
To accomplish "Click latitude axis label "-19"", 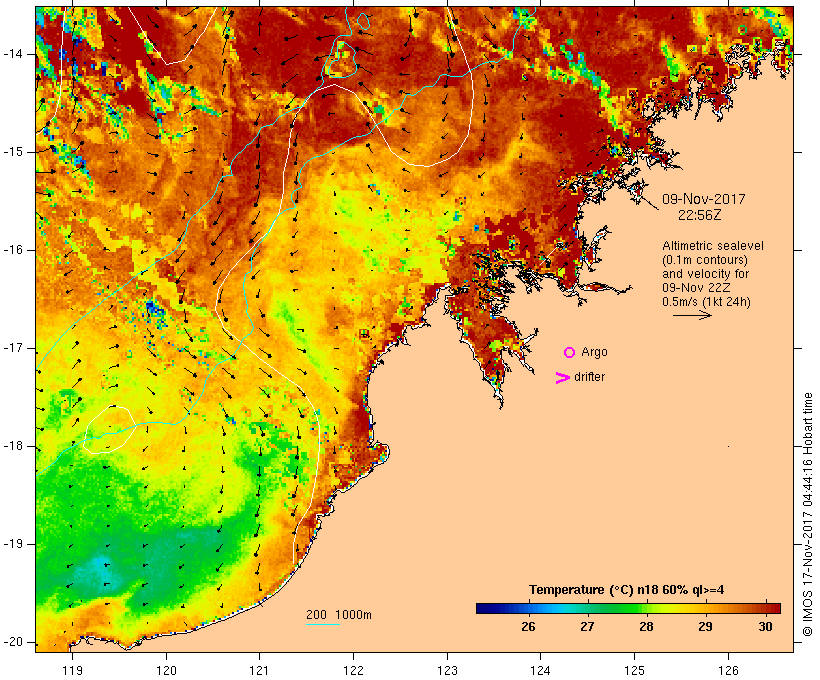I will tap(13, 544).
